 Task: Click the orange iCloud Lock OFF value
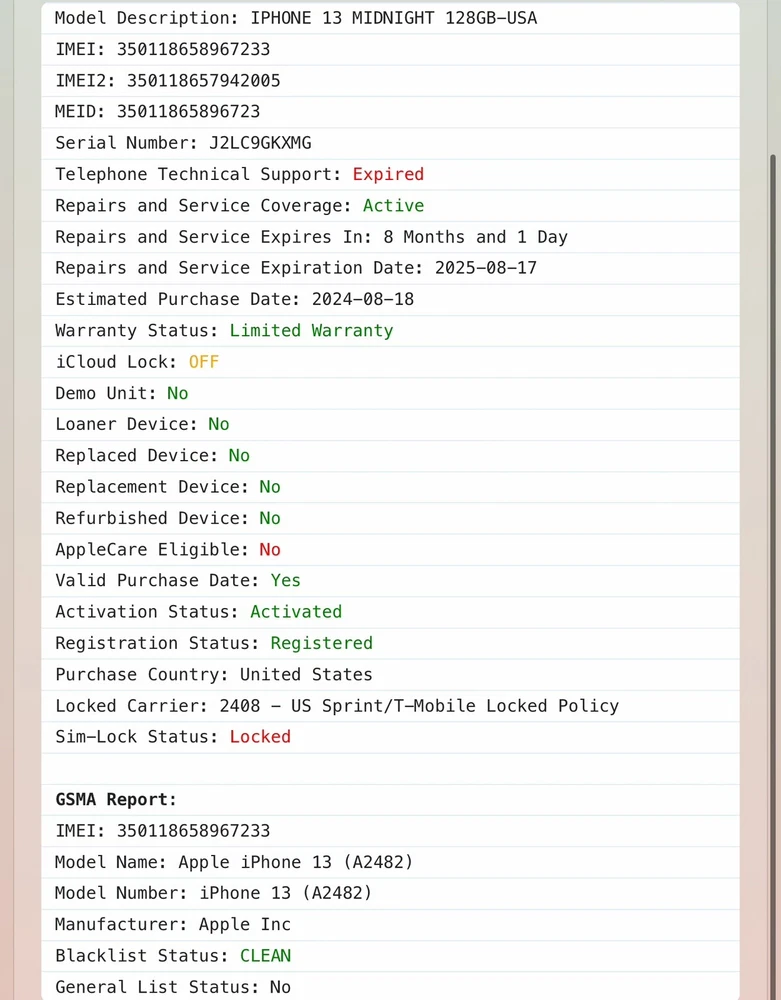(x=203, y=361)
